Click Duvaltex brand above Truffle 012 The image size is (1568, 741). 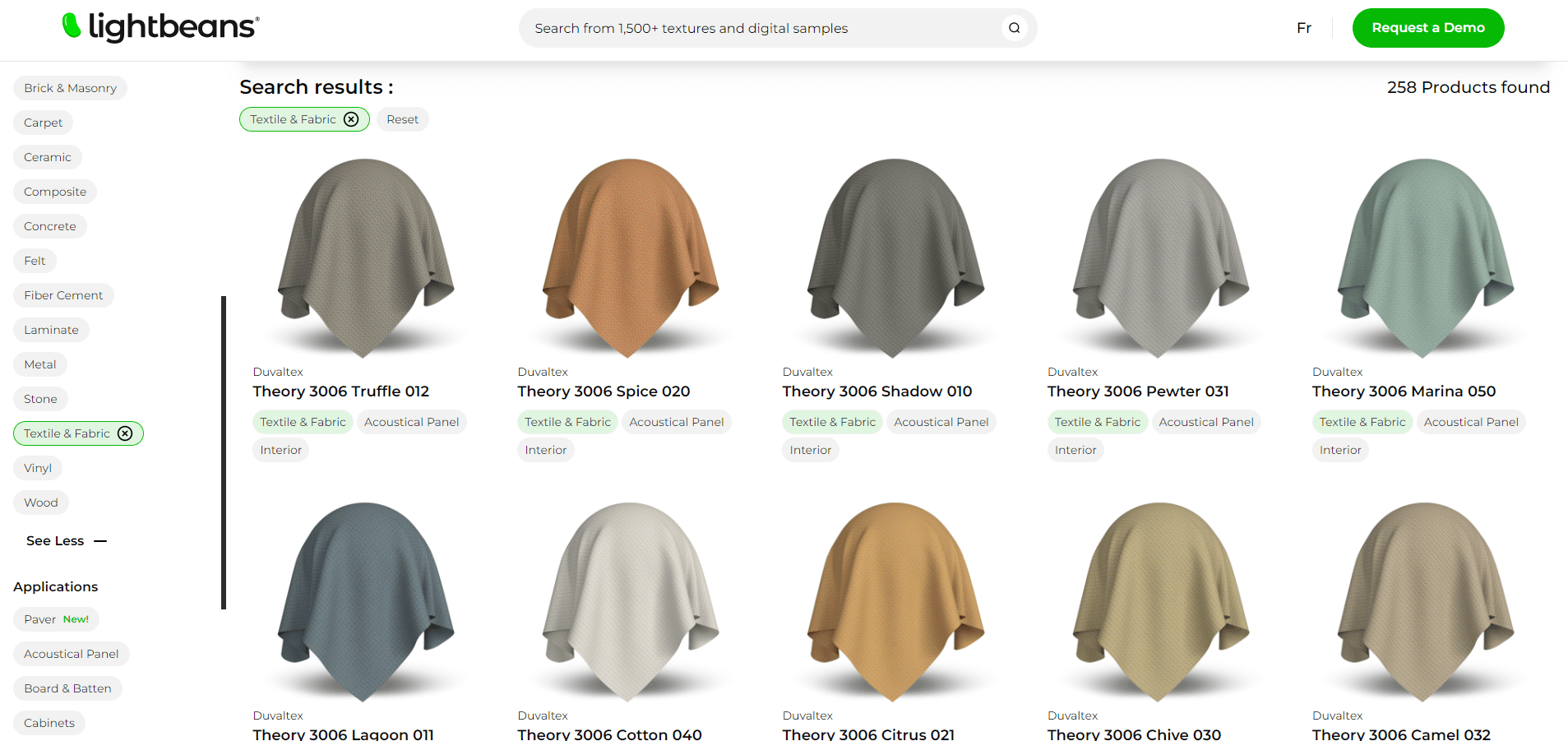[x=278, y=372]
